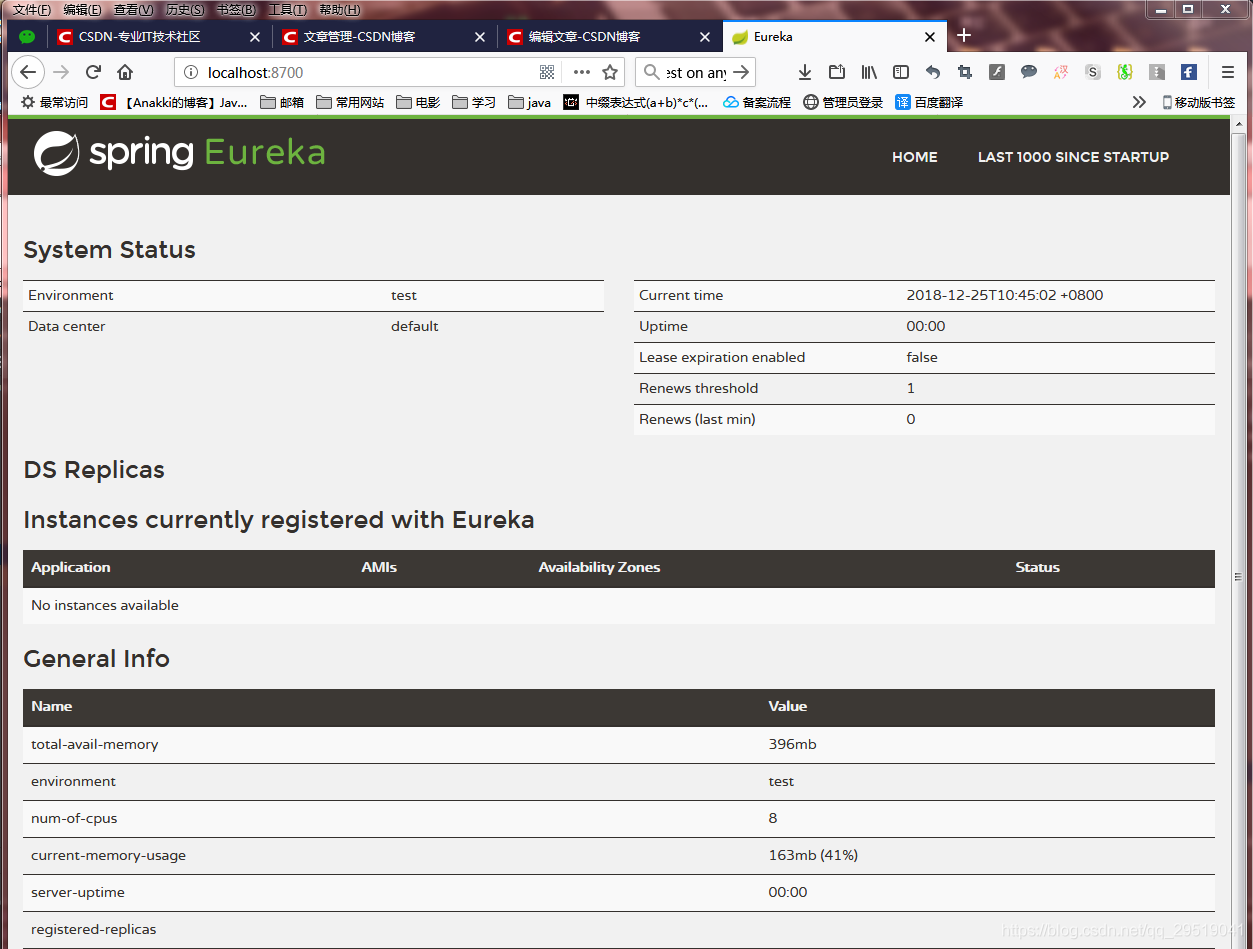Open the 编辑(E) menu

click(x=82, y=9)
